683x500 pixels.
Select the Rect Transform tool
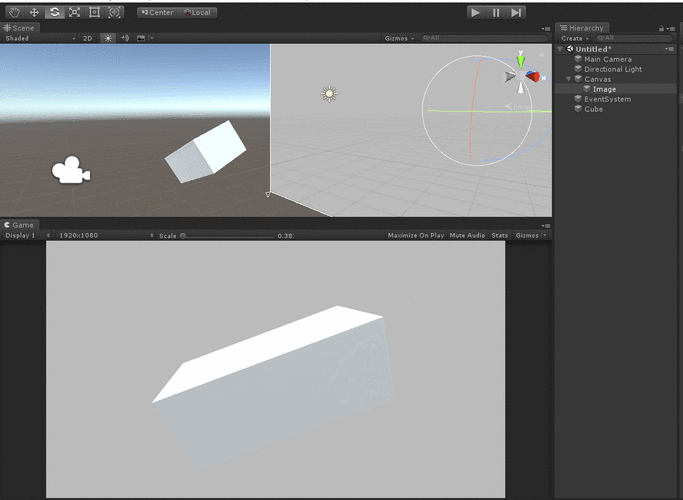click(x=95, y=12)
